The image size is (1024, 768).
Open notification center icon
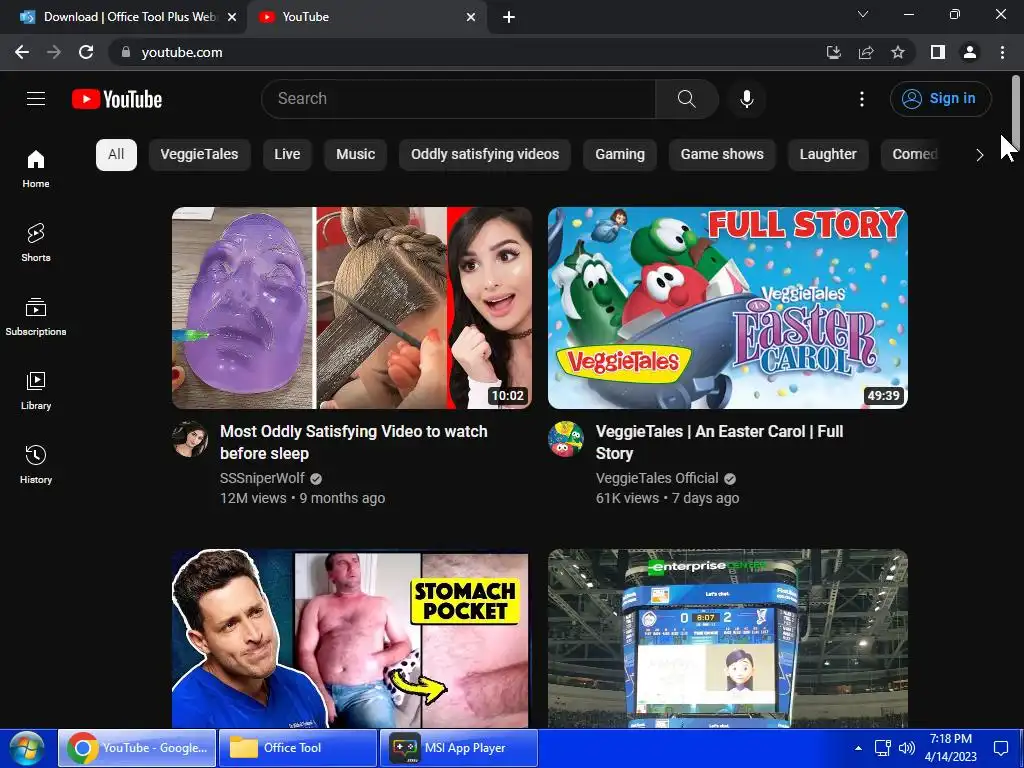point(1000,748)
